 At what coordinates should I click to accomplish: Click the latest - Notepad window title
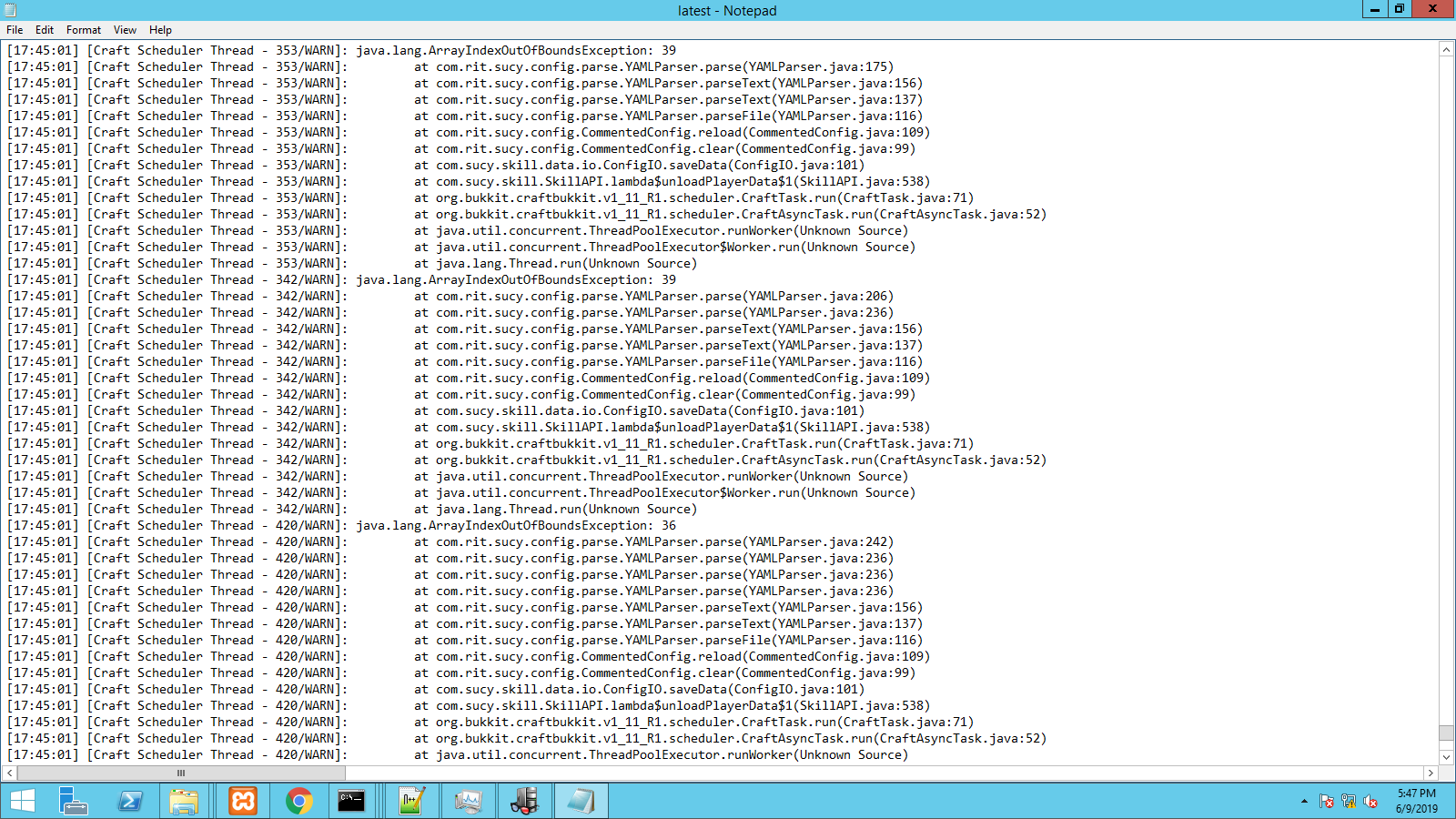[727, 10]
